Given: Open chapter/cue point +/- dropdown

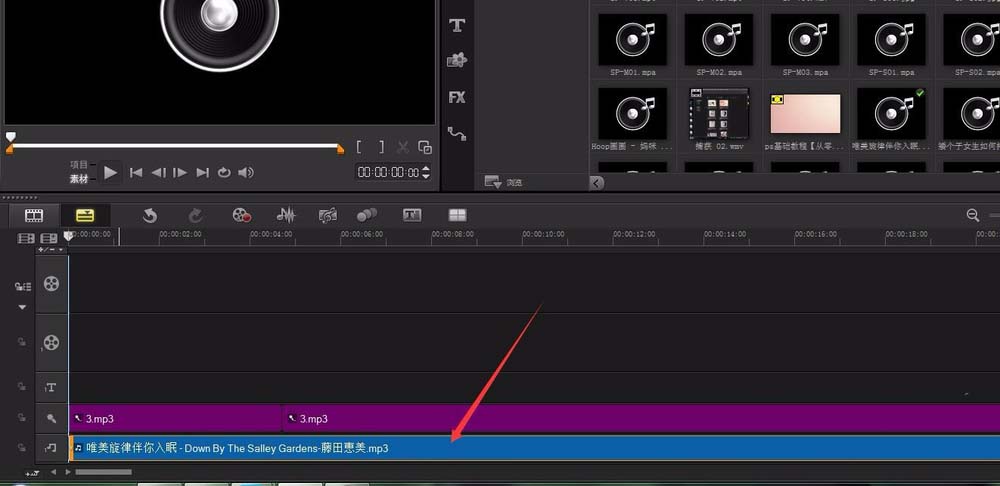Looking at the screenshot, I should coord(51,249).
